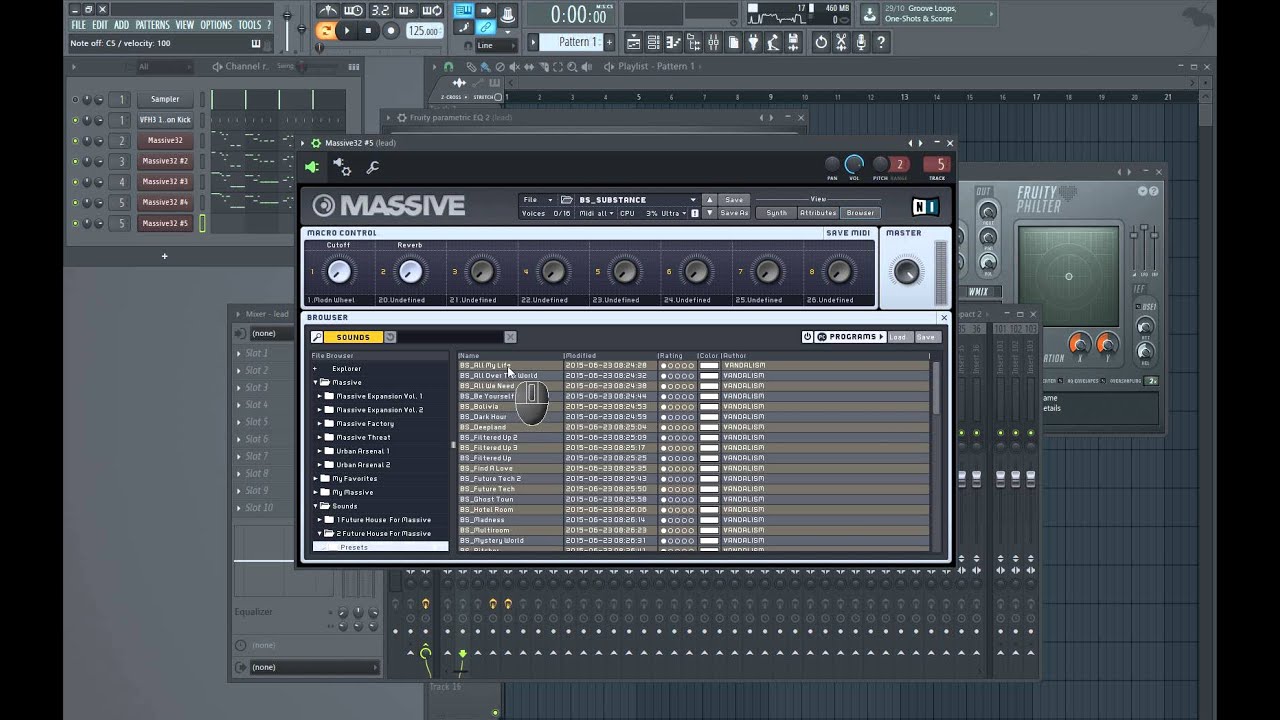The image size is (1280, 720).
Task: Open the BS_SUBSTANCE preset dropdown arrow
Action: click(x=693, y=200)
